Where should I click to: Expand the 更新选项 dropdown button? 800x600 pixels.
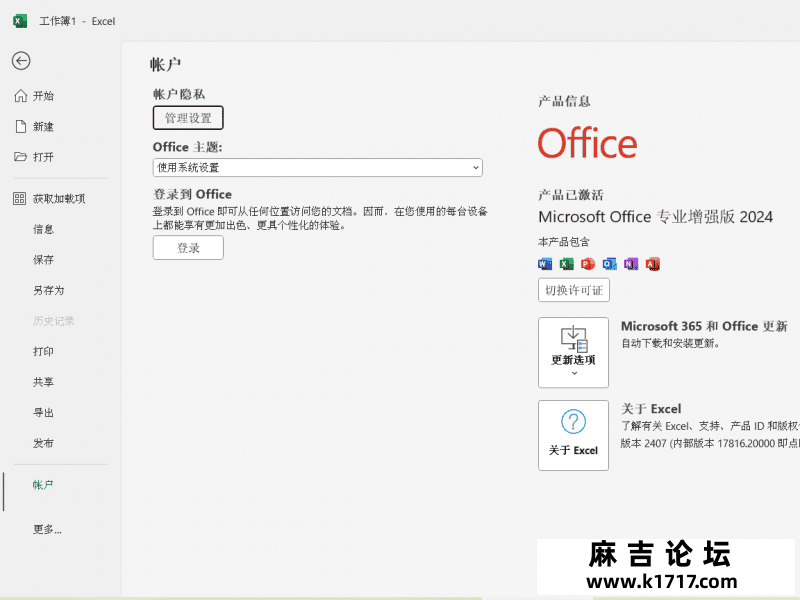573,353
